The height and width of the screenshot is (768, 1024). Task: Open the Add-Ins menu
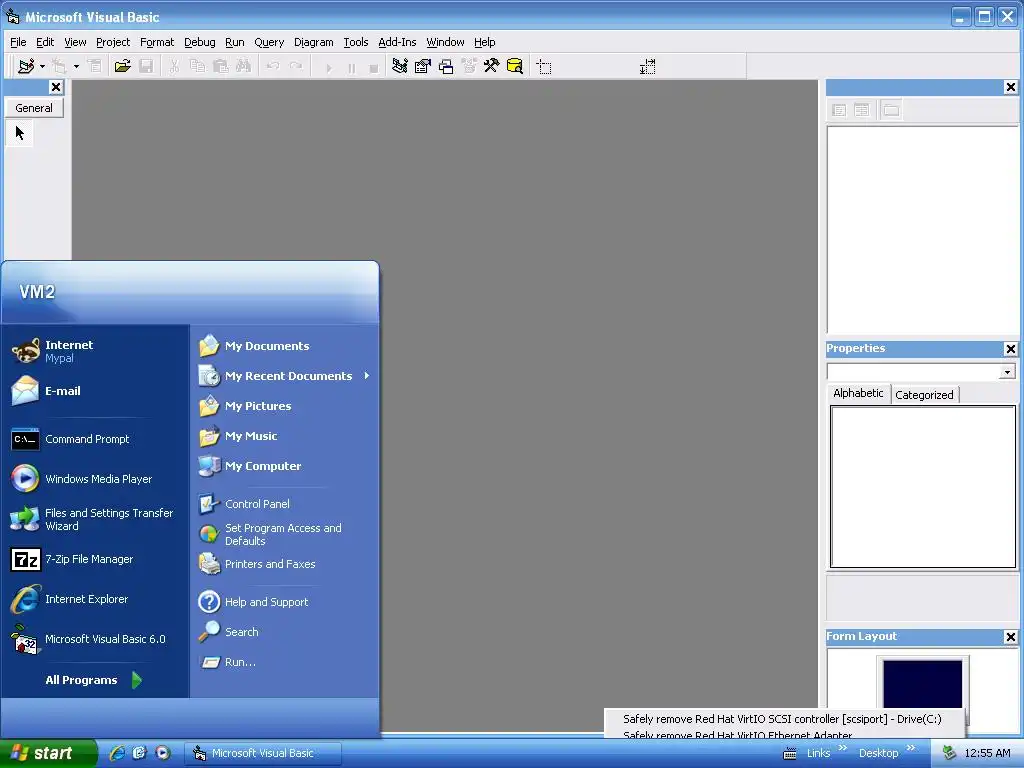(397, 42)
